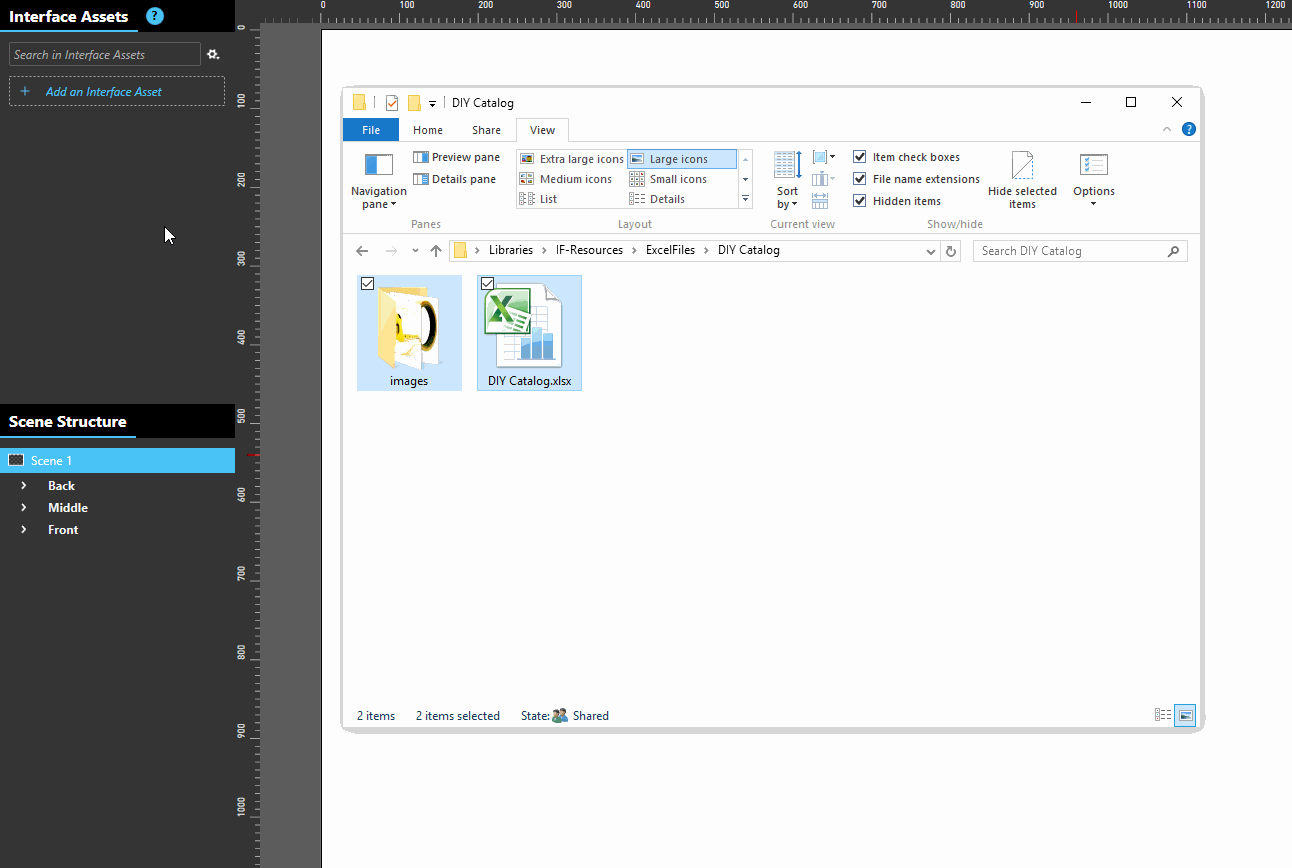Open the File menu tab

(x=370, y=130)
